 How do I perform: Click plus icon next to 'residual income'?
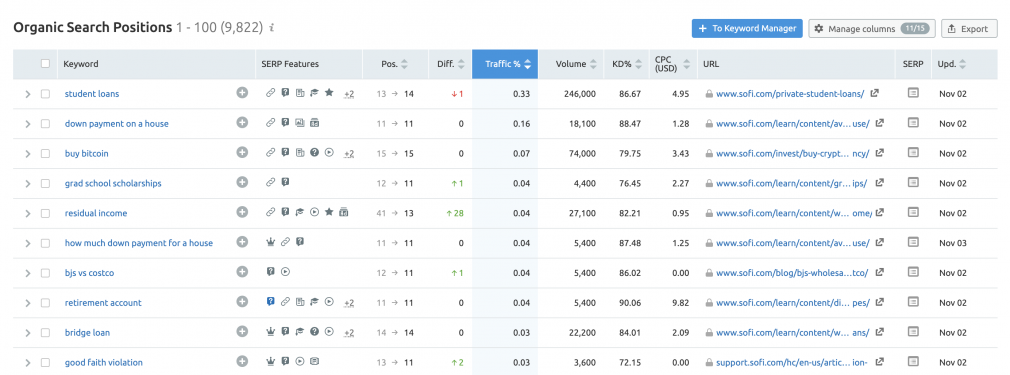242,212
